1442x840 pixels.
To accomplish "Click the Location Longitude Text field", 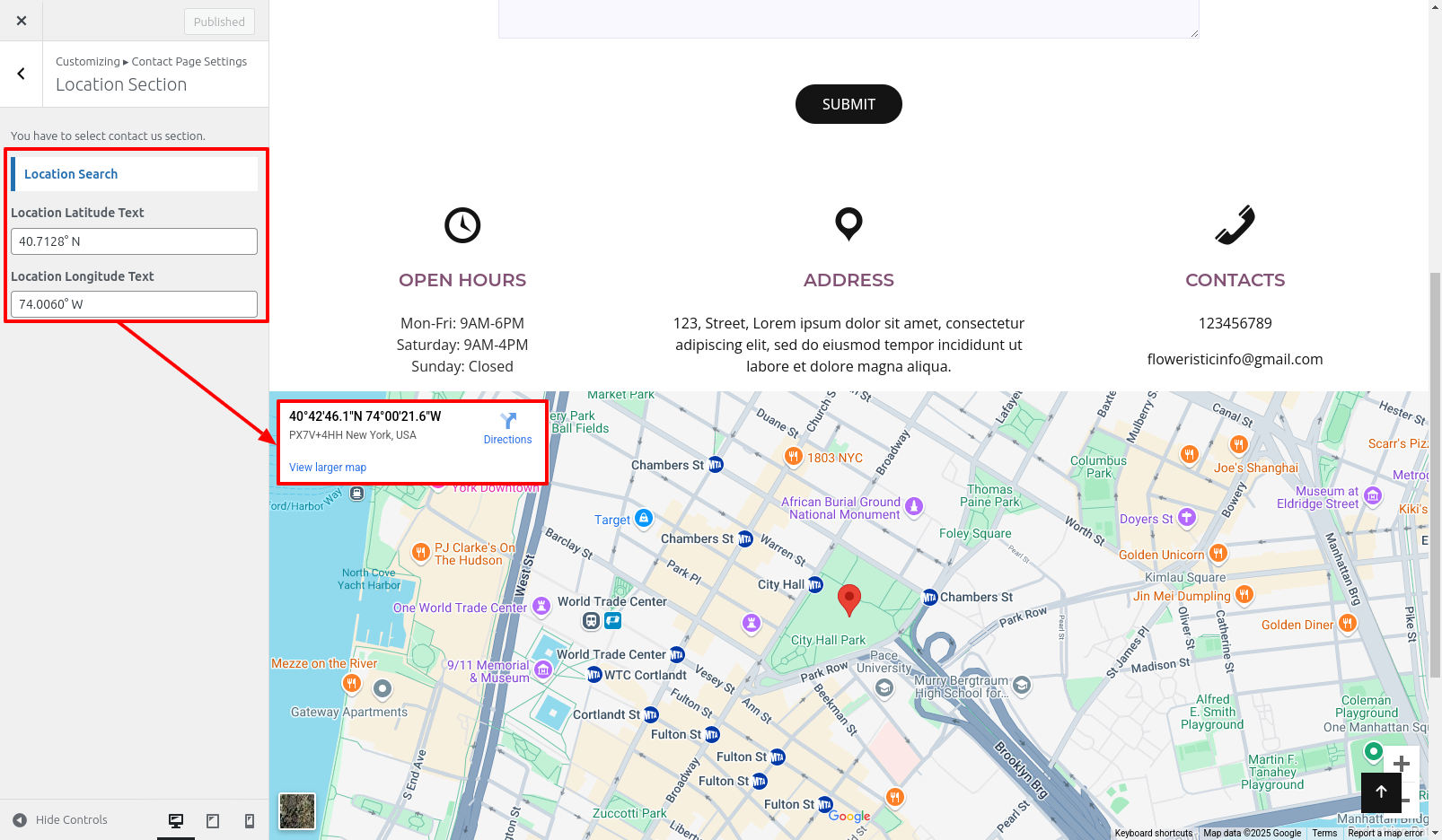I will [135, 304].
